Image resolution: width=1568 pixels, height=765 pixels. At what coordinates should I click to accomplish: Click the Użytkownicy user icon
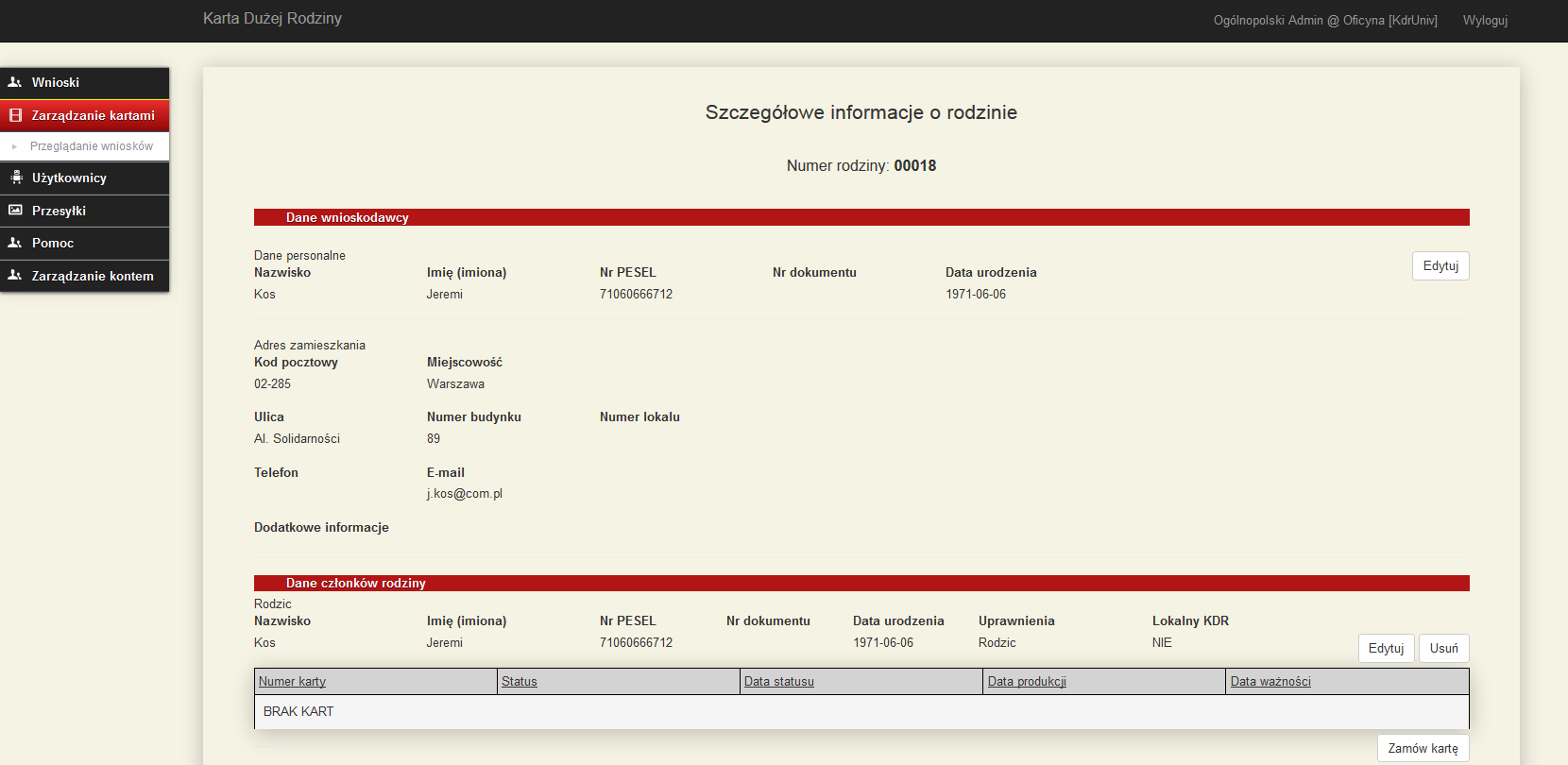click(16, 178)
